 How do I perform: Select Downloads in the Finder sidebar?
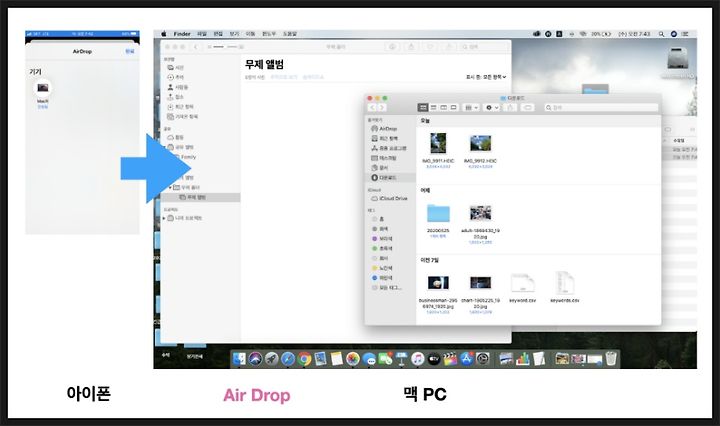click(390, 178)
